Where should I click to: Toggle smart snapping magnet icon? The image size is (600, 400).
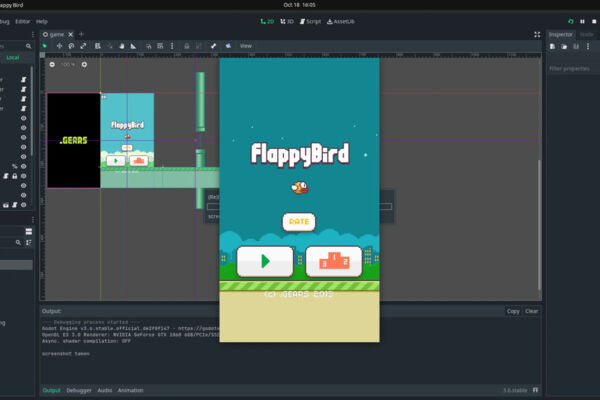pyautogui.click(x=148, y=46)
